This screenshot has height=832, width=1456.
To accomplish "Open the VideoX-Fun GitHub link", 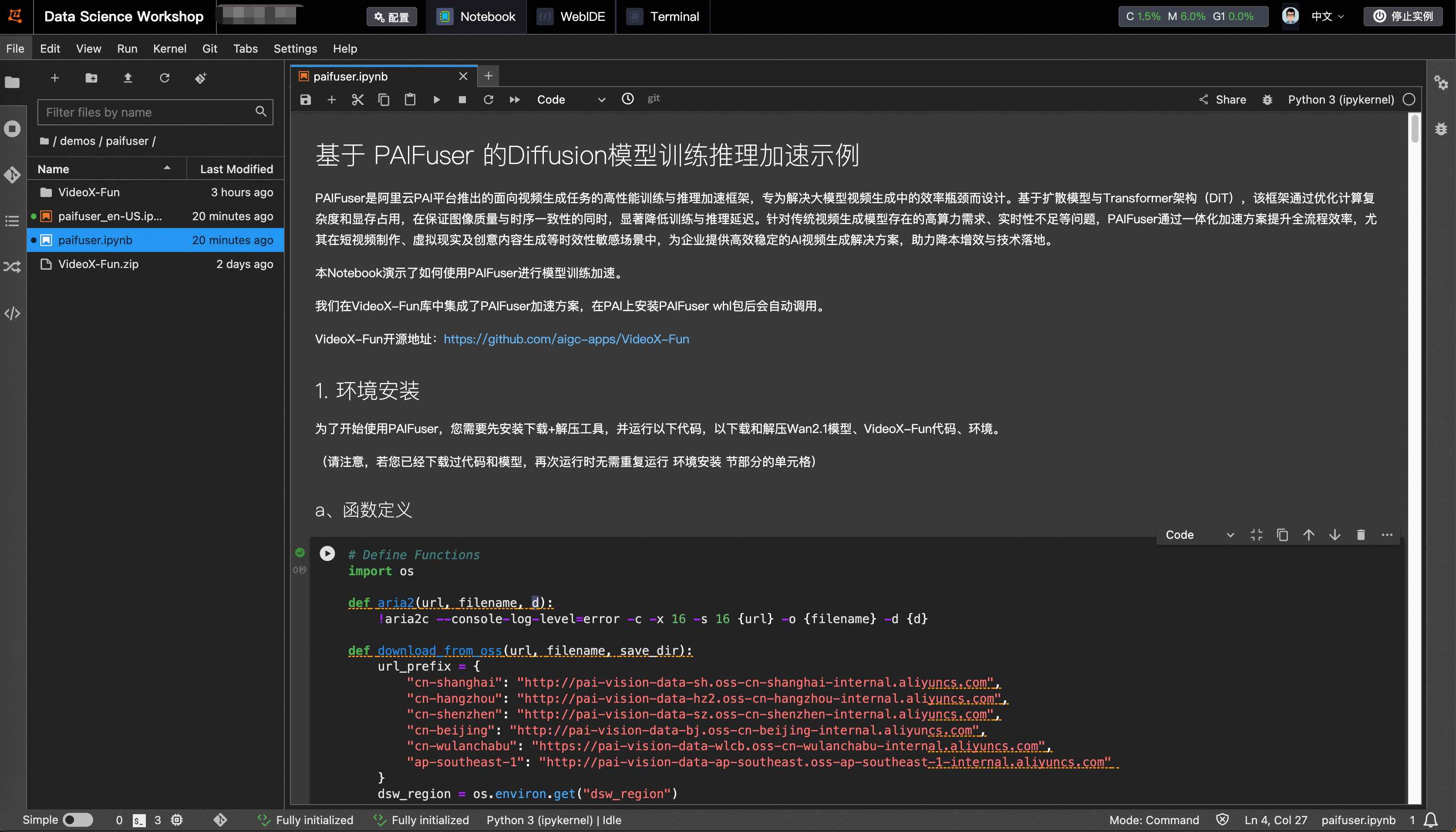I will coord(566,339).
